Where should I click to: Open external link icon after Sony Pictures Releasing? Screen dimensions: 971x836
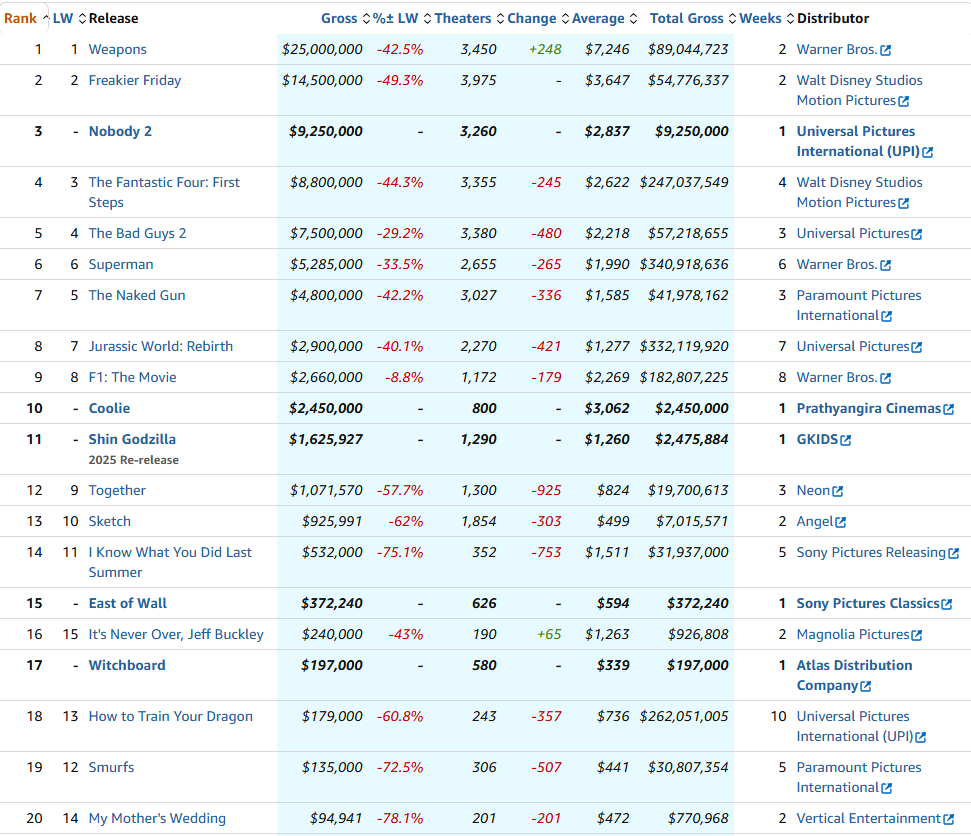pyautogui.click(x=953, y=553)
